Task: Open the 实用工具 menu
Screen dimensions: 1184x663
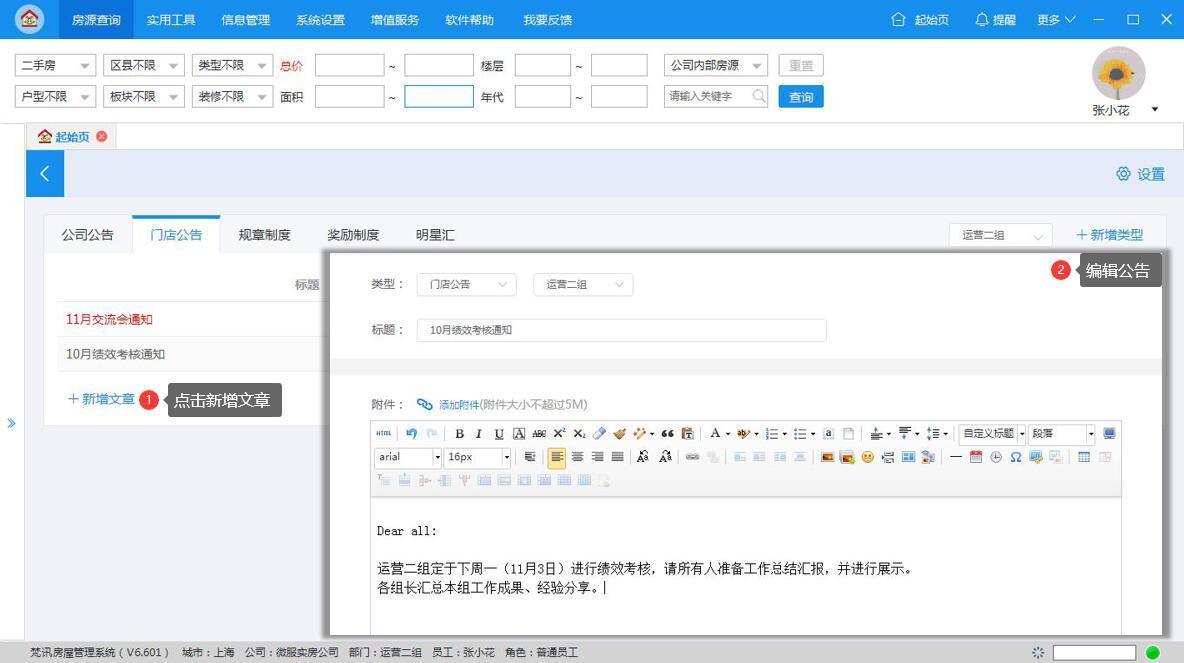Action: 170,19
